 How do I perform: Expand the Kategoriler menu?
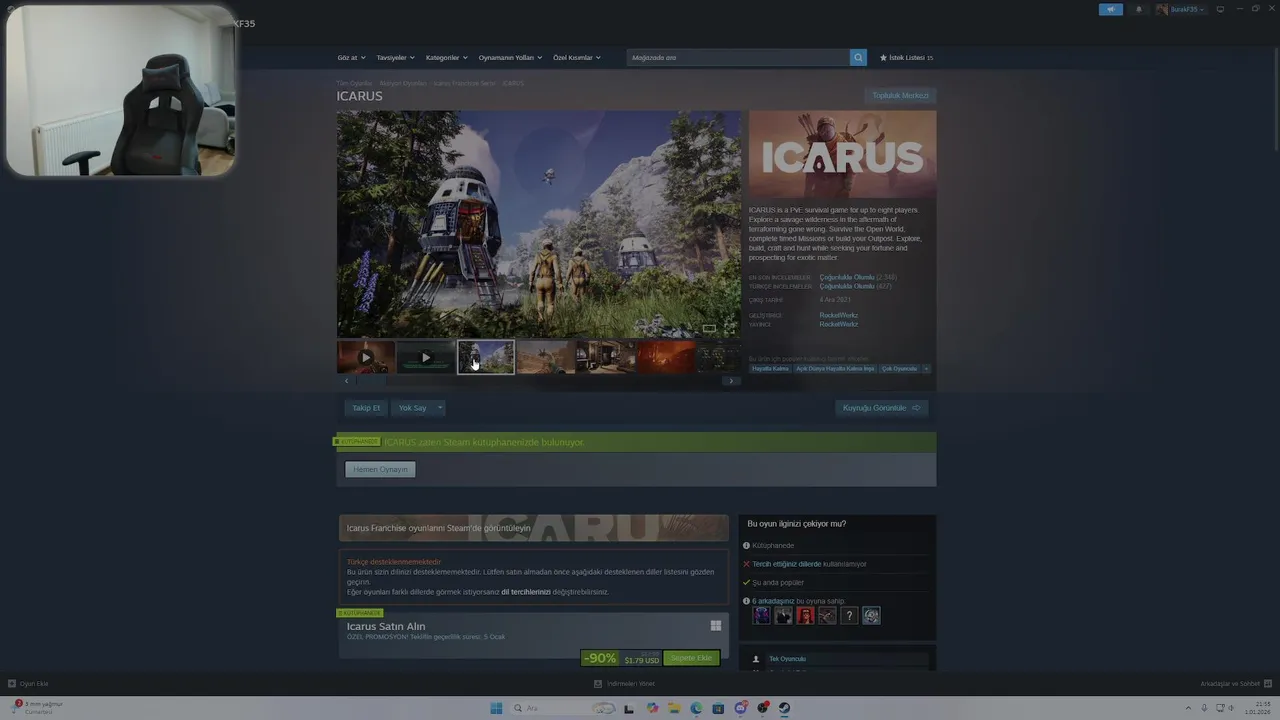pos(446,58)
